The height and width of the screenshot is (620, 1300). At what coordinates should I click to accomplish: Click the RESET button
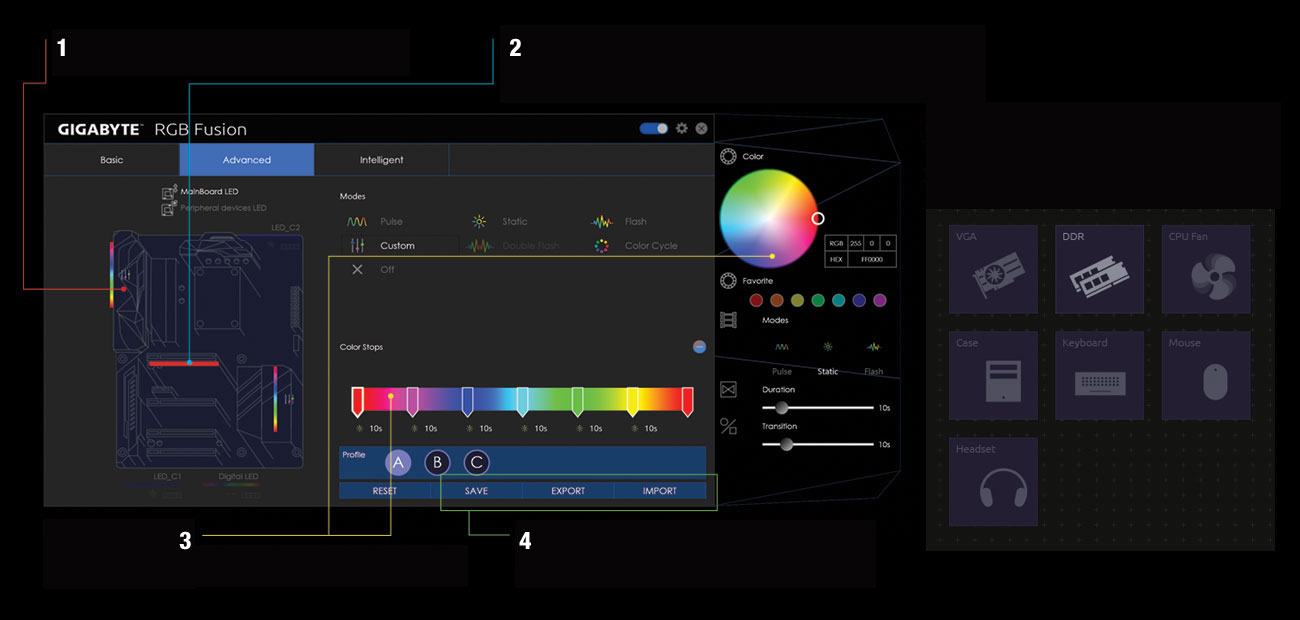click(x=385, y=491)
